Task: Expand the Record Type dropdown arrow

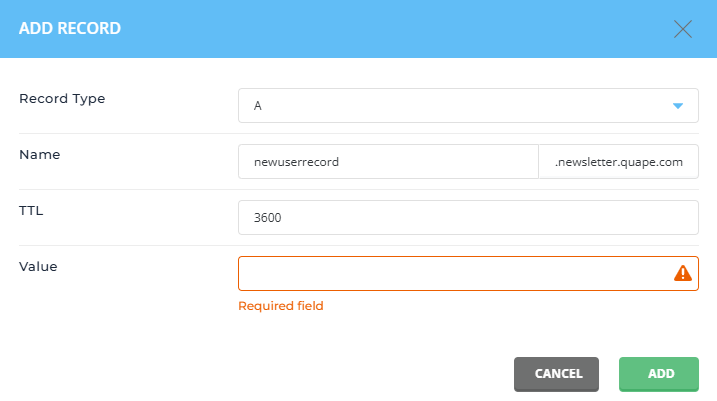Action: tap(678, 106)
